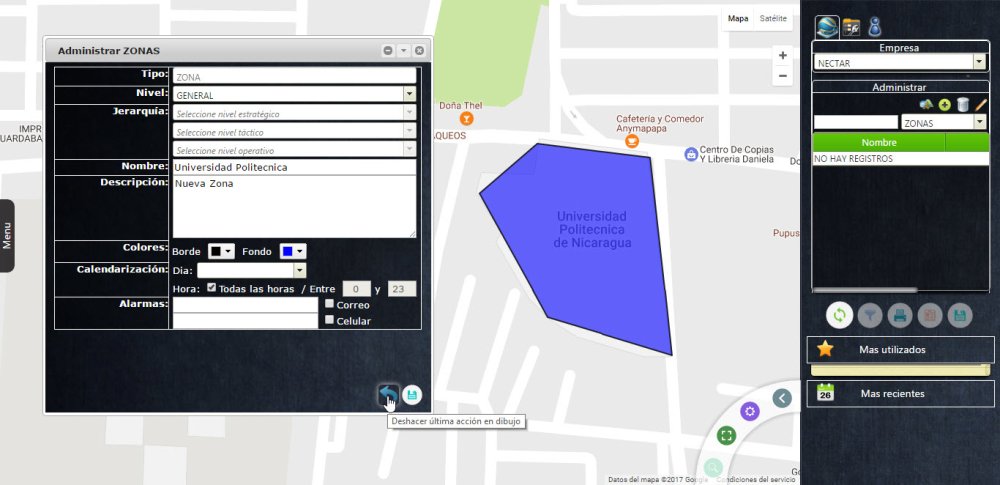Click the purple gear settings icon on map
Screen dimensions: 1000x485
click(749, 412)
